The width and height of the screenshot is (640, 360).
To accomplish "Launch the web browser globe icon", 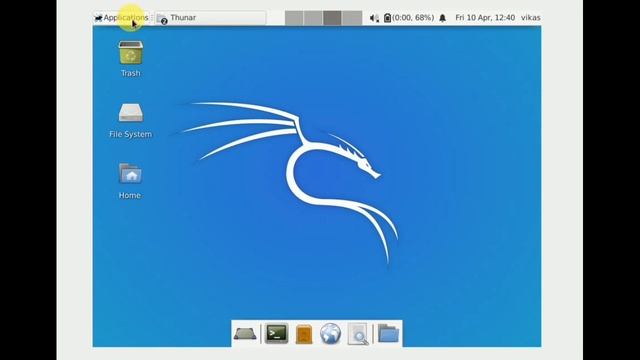I will 330,333.
